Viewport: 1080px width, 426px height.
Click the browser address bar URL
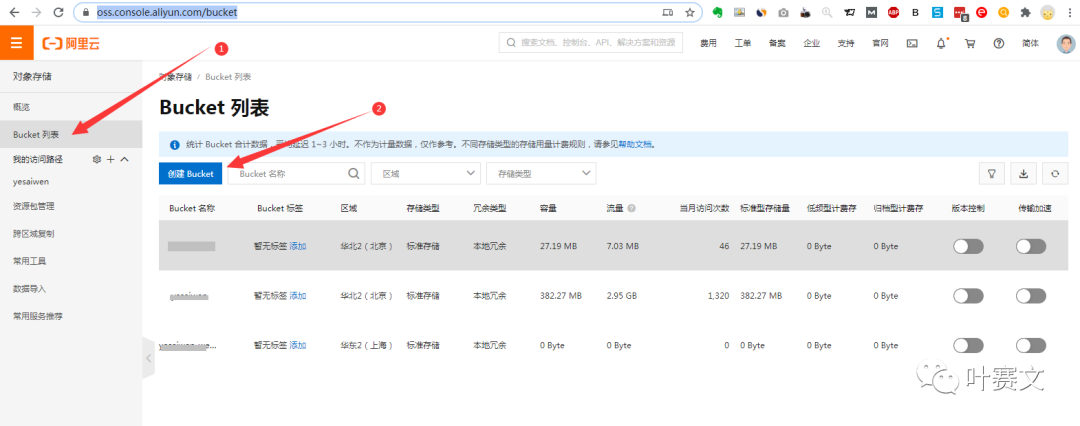coord(167,12)
